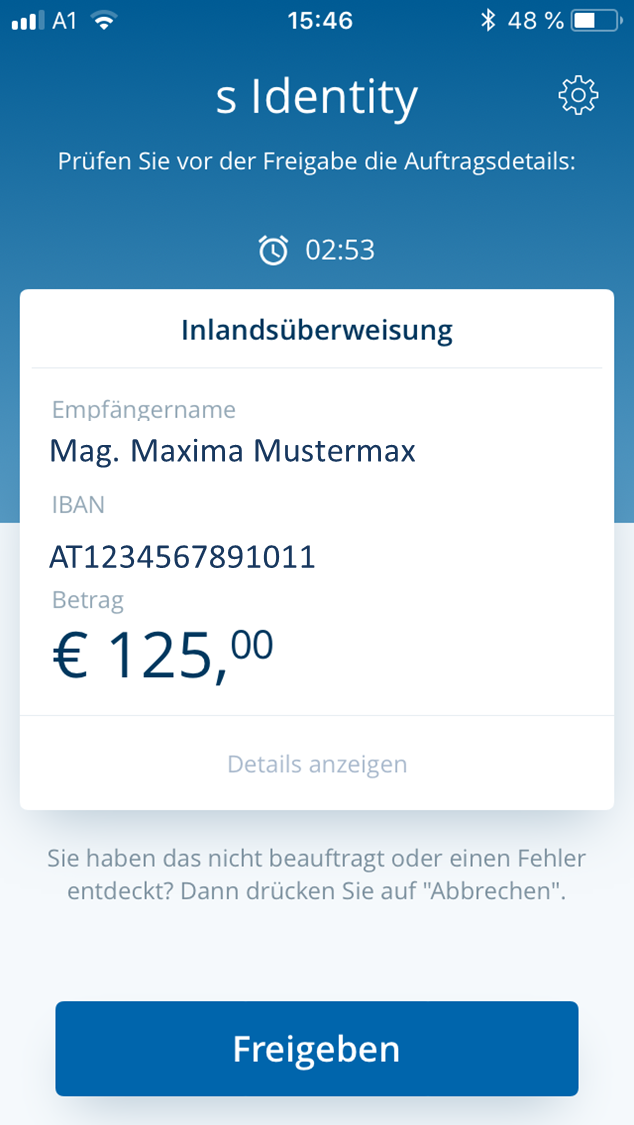This screenshot has width=634, height=1125.
Task: Tap the alarm clock timer icon
Action: [273, 249]
